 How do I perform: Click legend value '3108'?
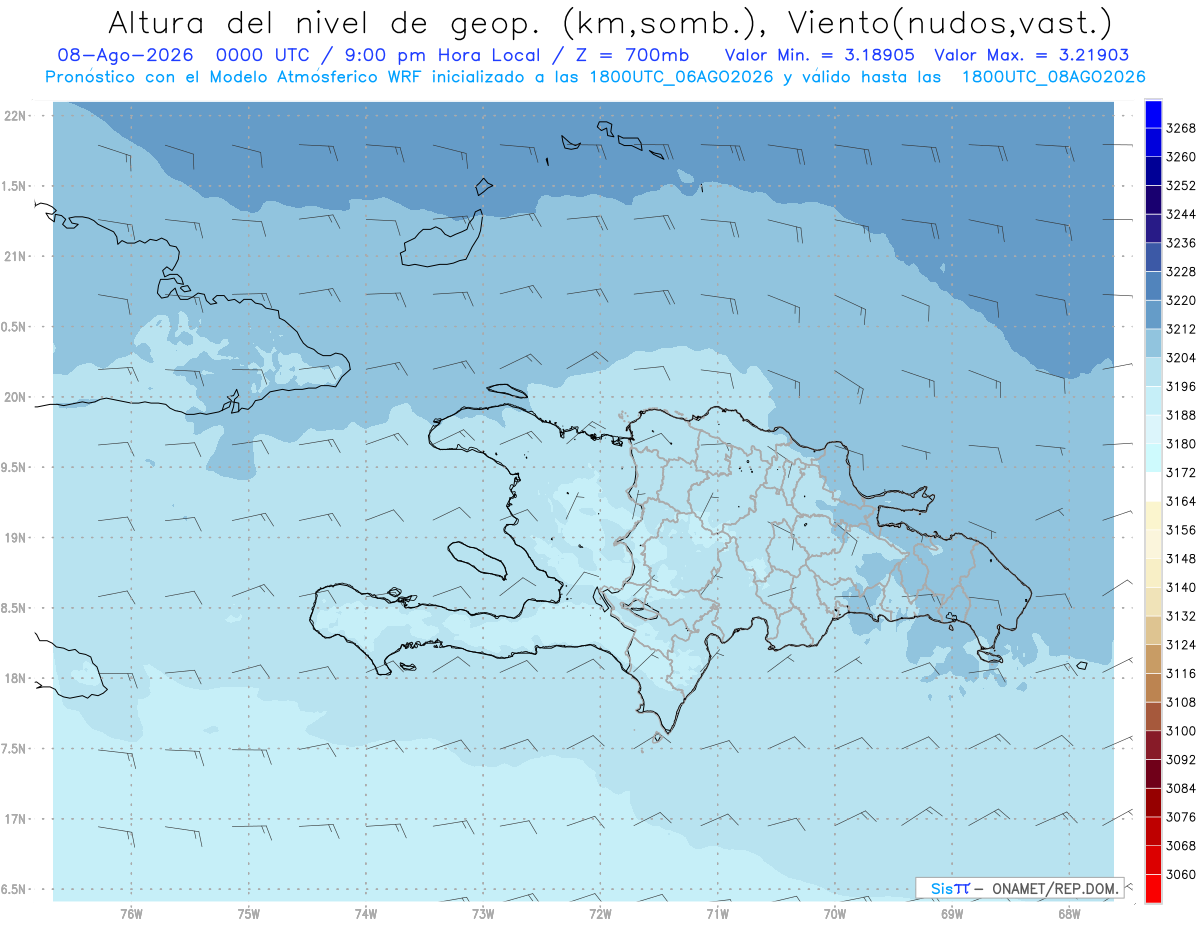click(x=1181, y=702)
